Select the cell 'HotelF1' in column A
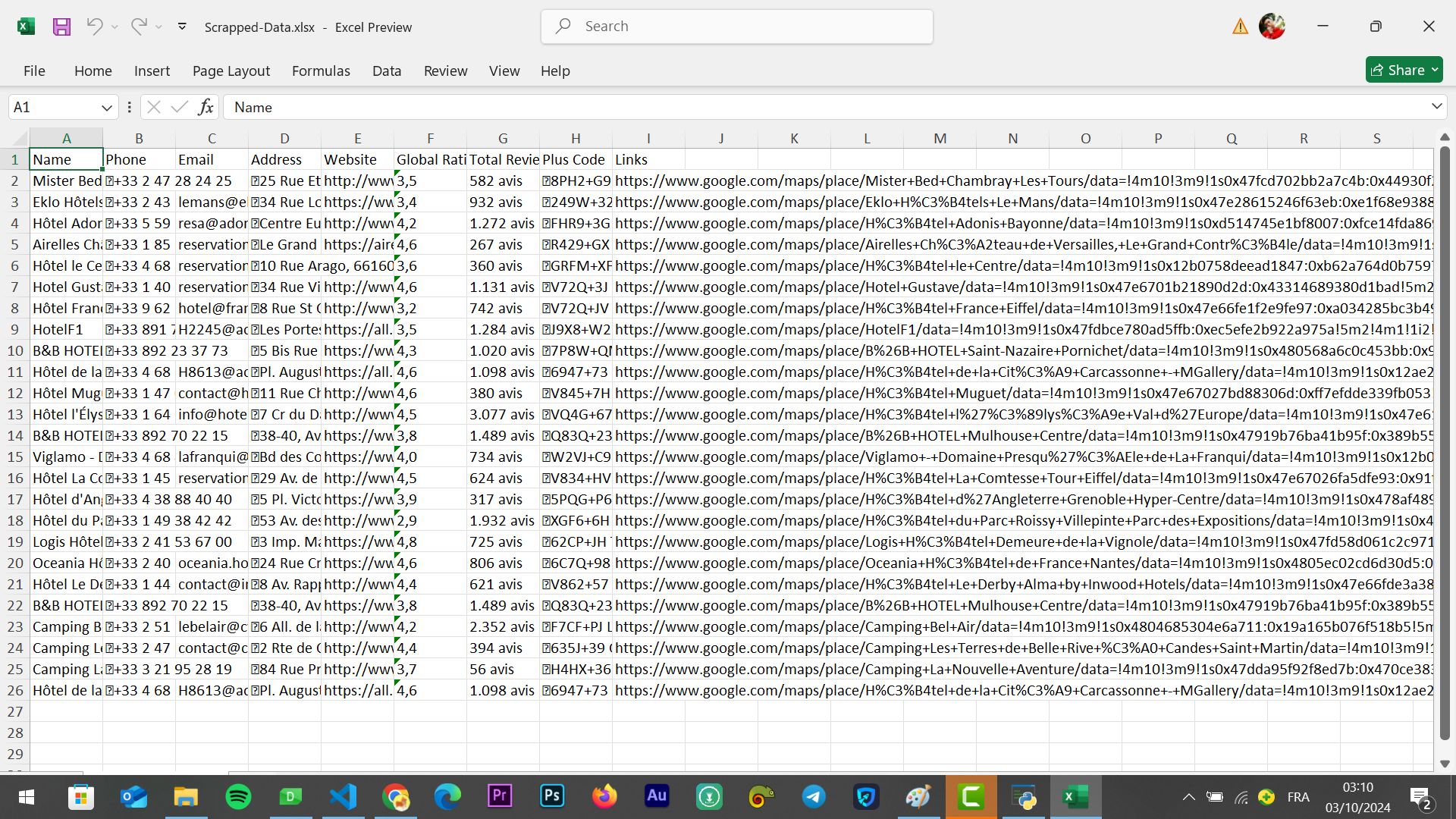 coord(66,330)
